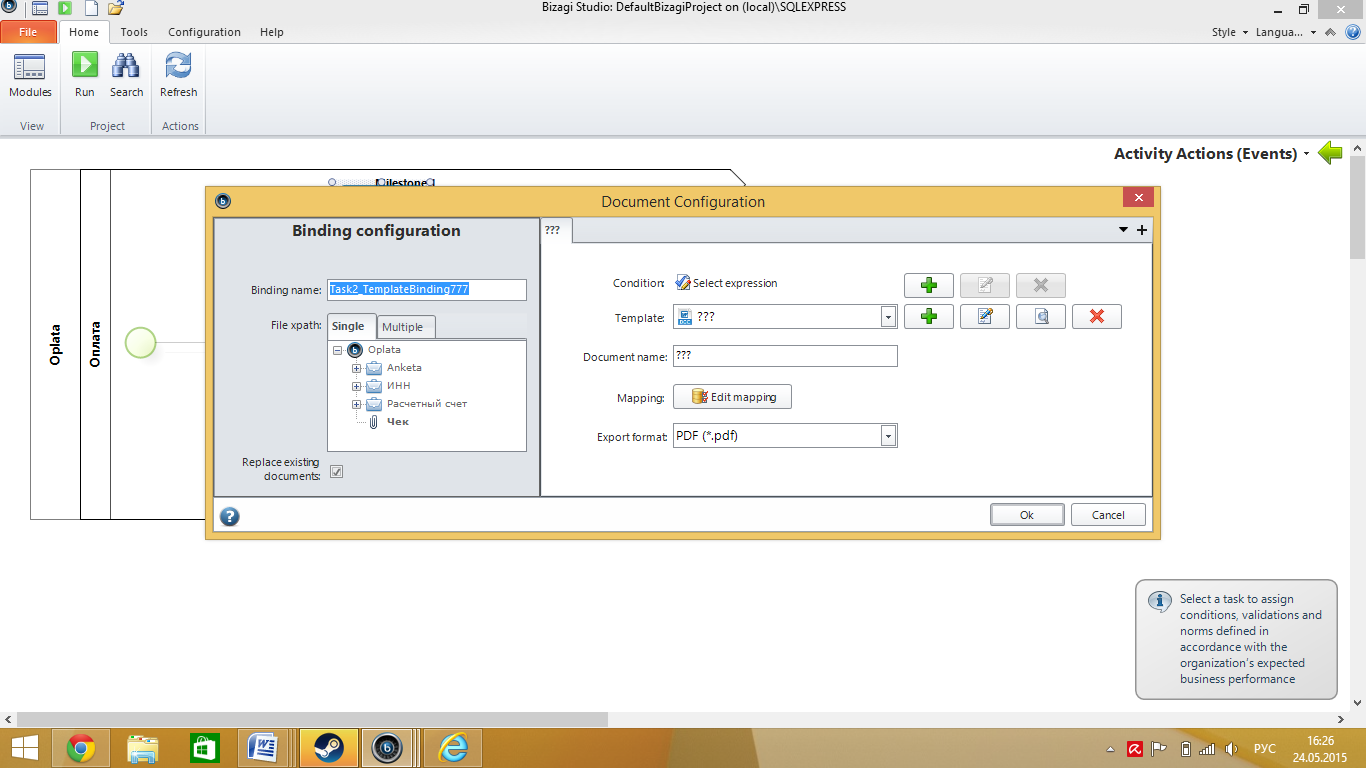1366x768 pixels.
Task: Open the Template dropdown
Action: 888,317
